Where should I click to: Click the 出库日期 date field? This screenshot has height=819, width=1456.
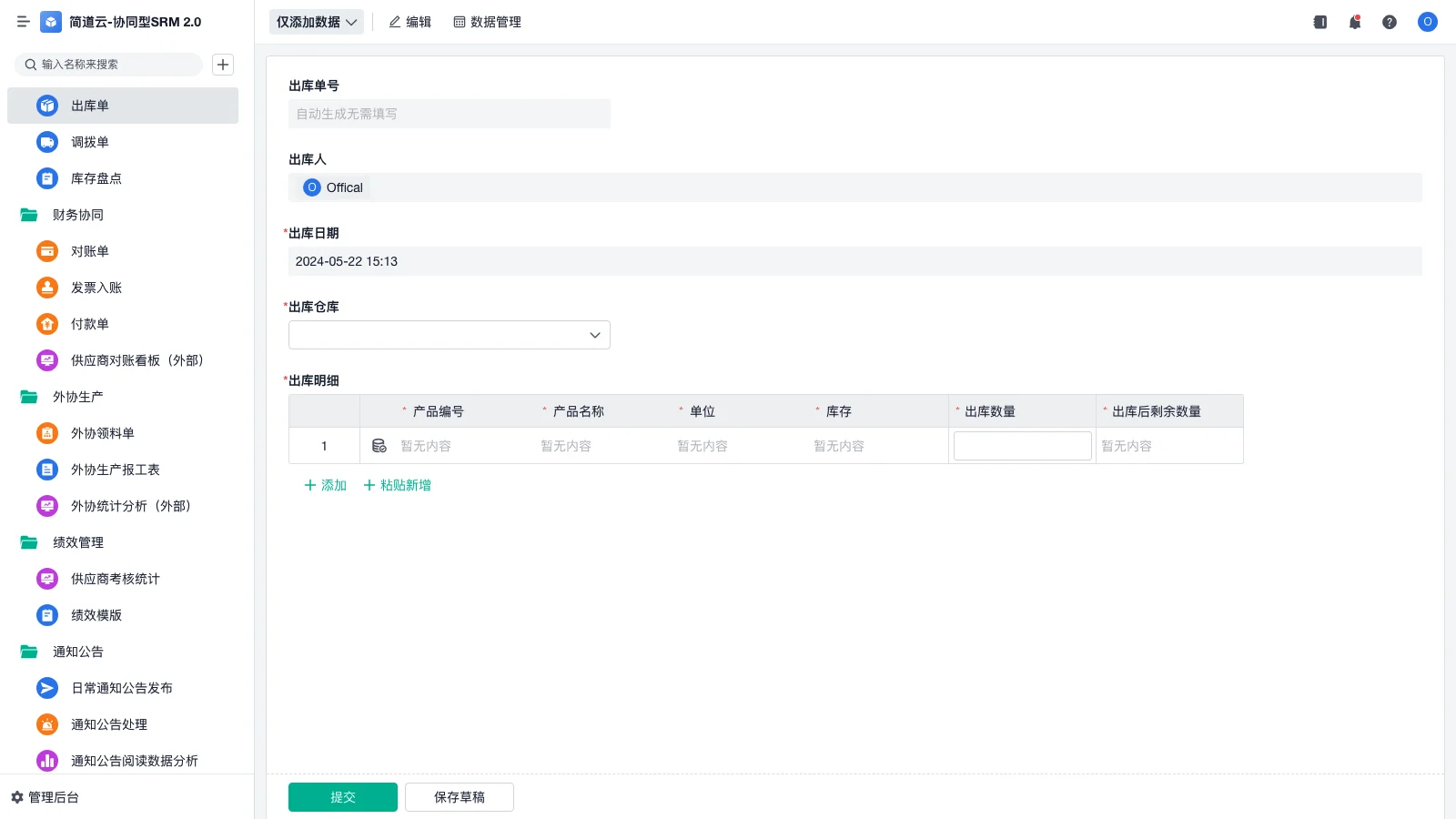click(855, 261)
